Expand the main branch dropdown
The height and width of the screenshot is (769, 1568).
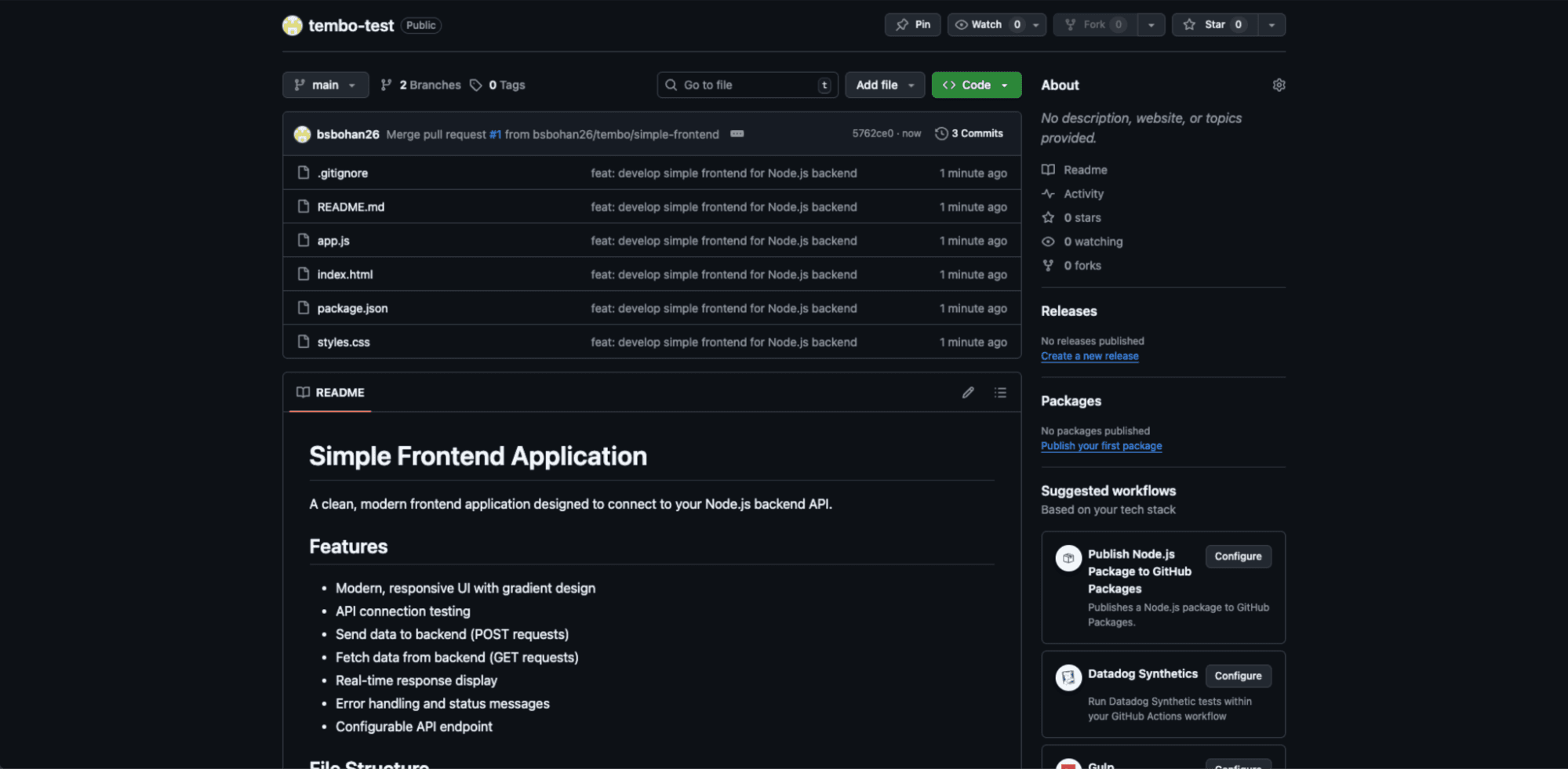(x=325, y=85)
